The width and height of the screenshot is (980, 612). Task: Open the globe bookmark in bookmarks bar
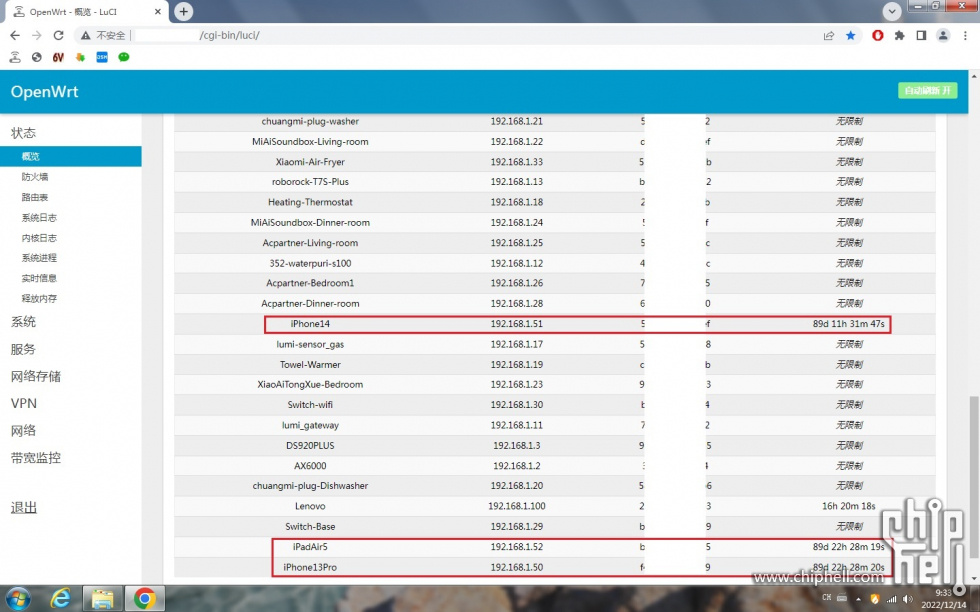37,58
